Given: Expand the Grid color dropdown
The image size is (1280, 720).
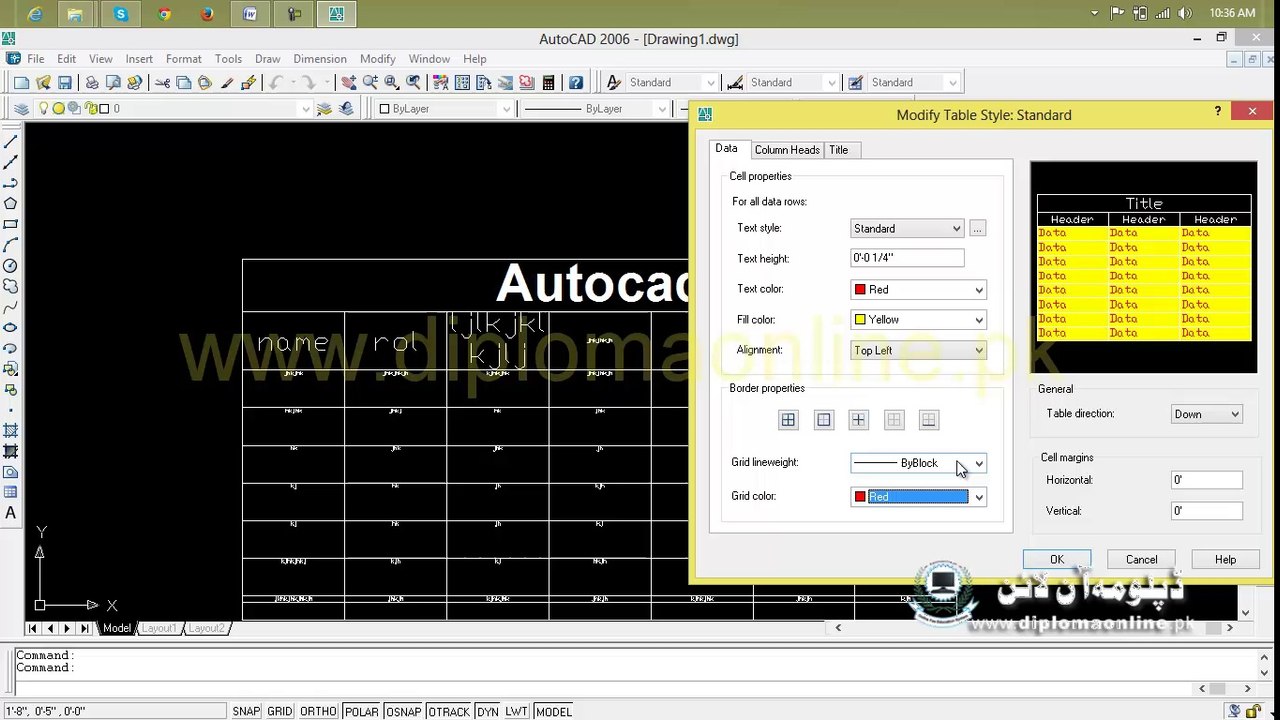Looking at the screenshot, I should coord(918,497).
